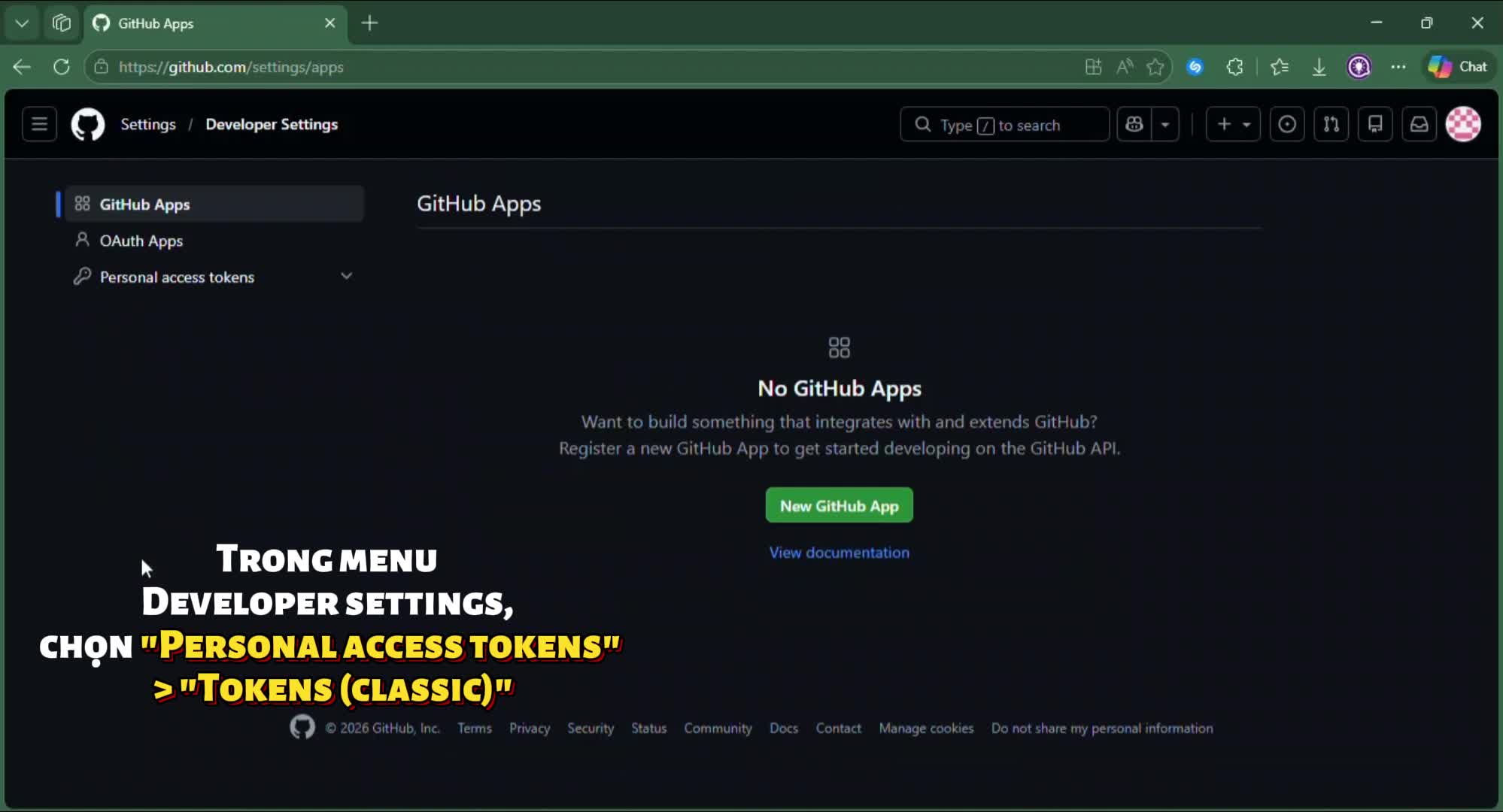Open the Status footer link
The image size is (1503, 812).
[648, 728]
